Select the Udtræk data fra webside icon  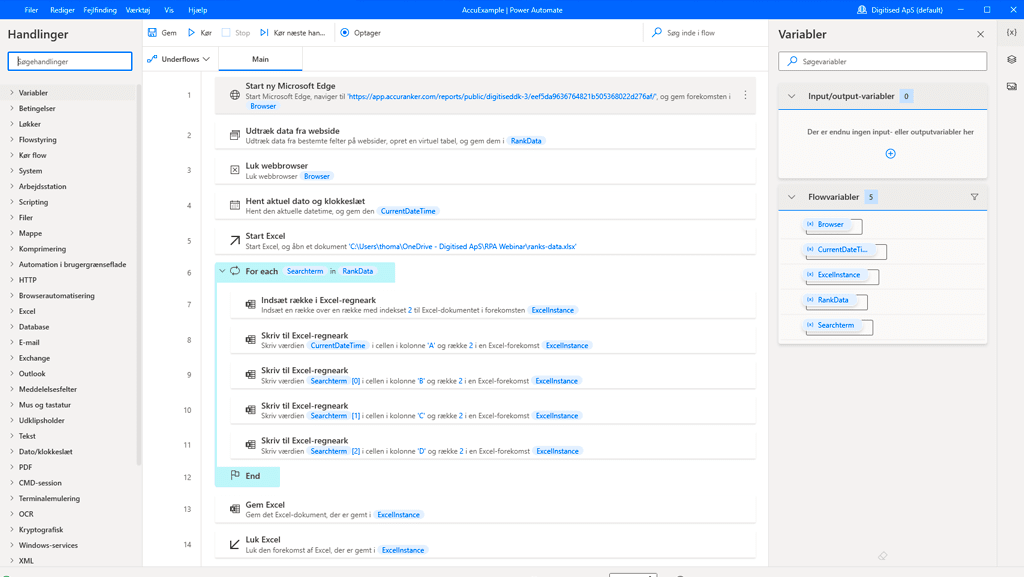pyautogui.click(x=234, y=135)
